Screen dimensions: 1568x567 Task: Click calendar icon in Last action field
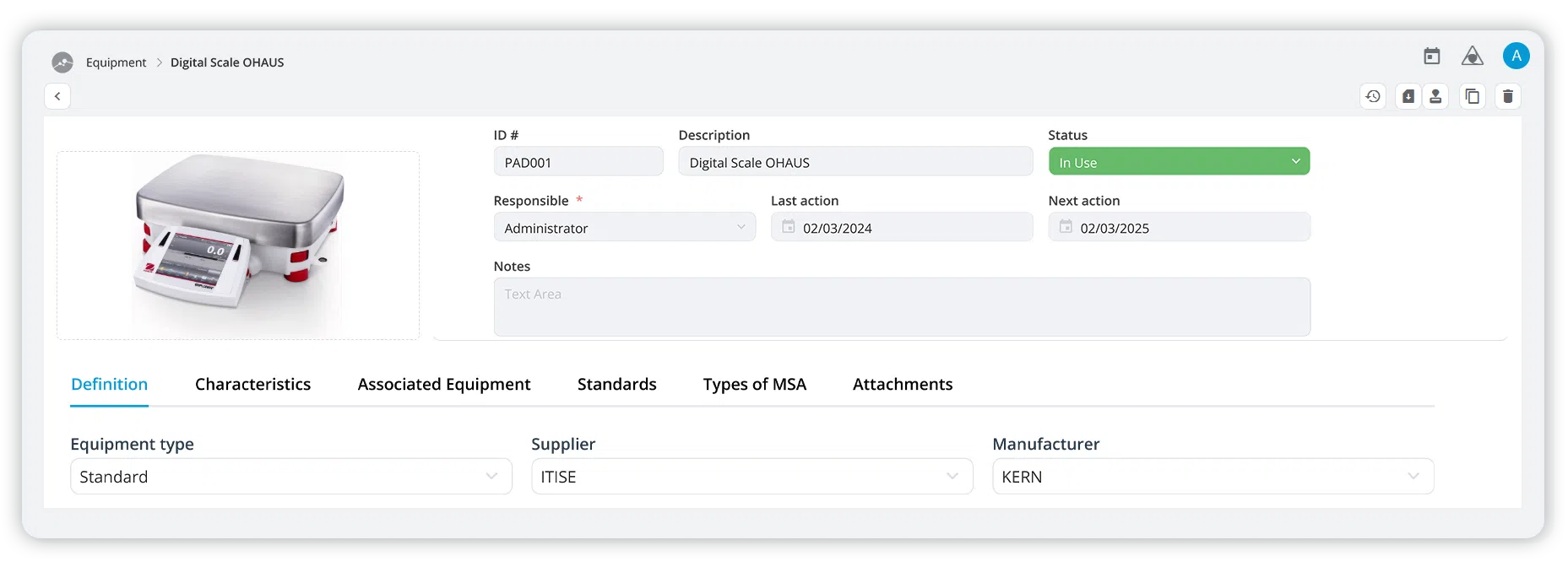[x=788, y=227]
